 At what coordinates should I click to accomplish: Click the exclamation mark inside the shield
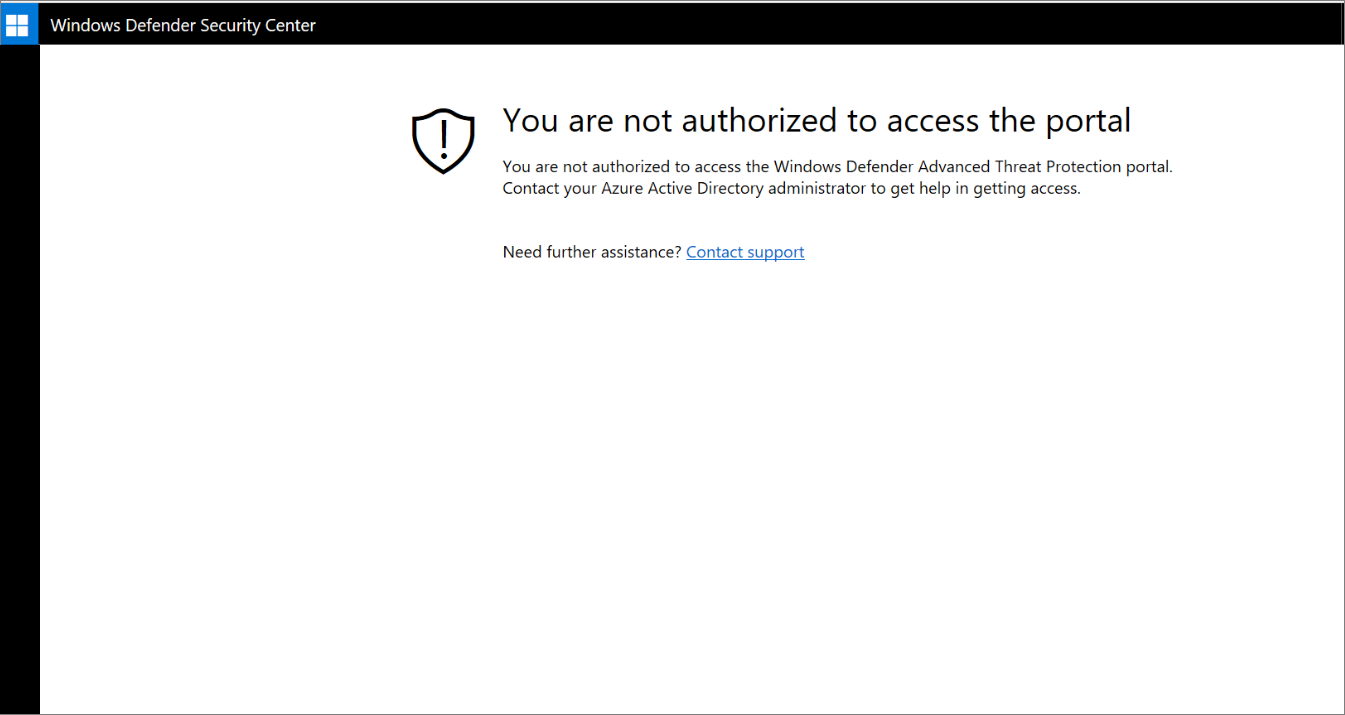pos(443,139)
